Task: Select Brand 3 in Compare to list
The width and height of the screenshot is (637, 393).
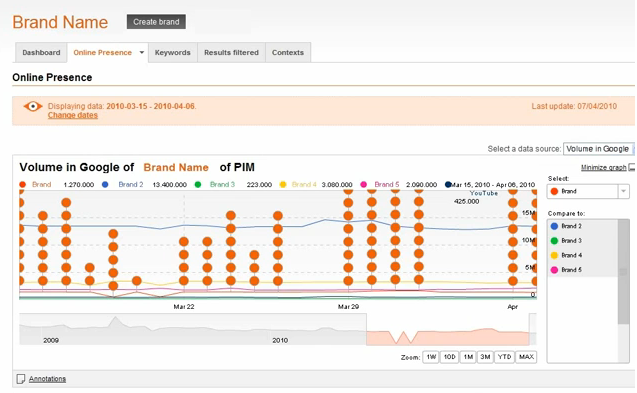Action: (x=583, y=241)
